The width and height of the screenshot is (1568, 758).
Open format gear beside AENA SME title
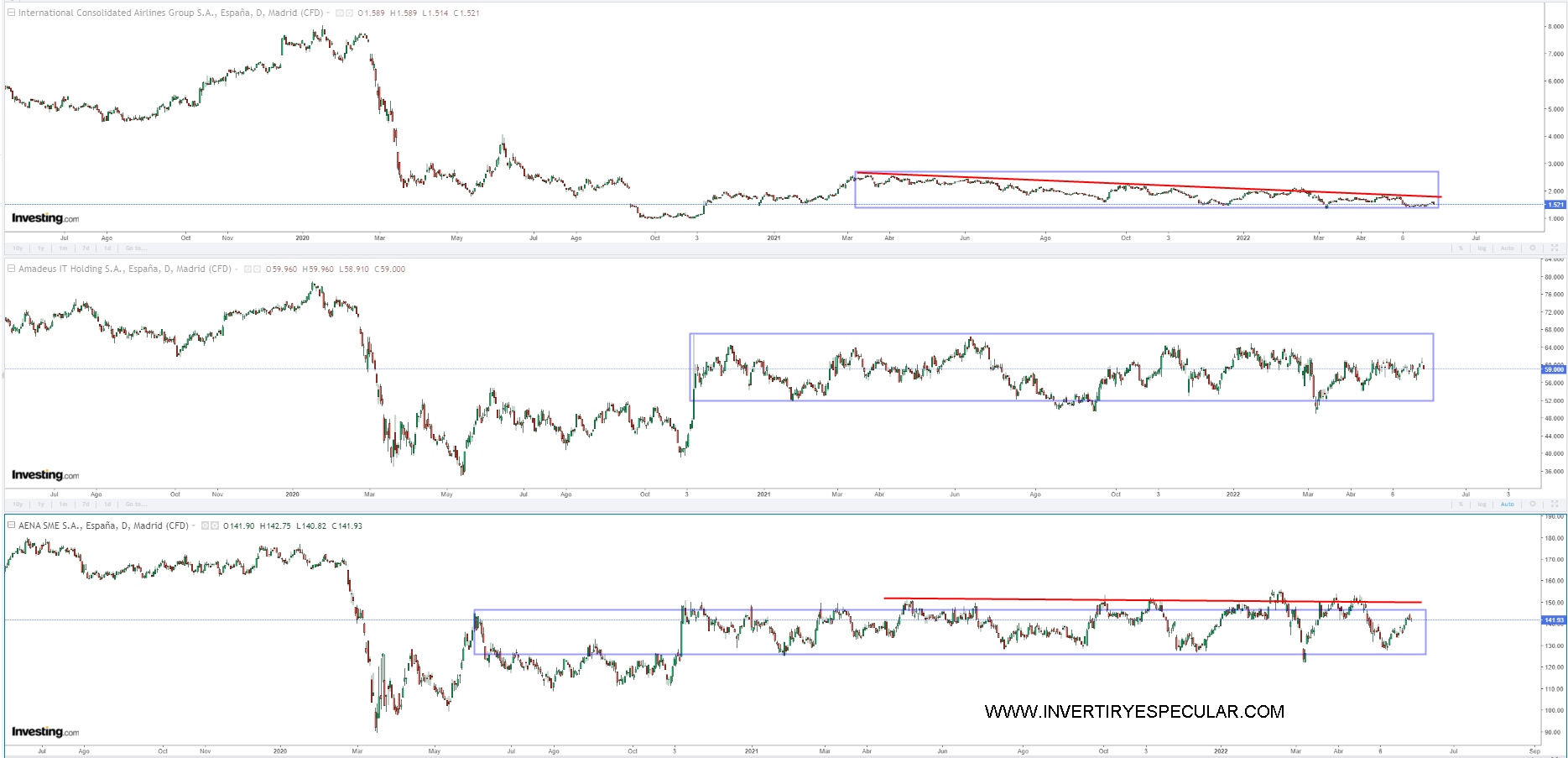pyautogui.click(x=215, y=526)
